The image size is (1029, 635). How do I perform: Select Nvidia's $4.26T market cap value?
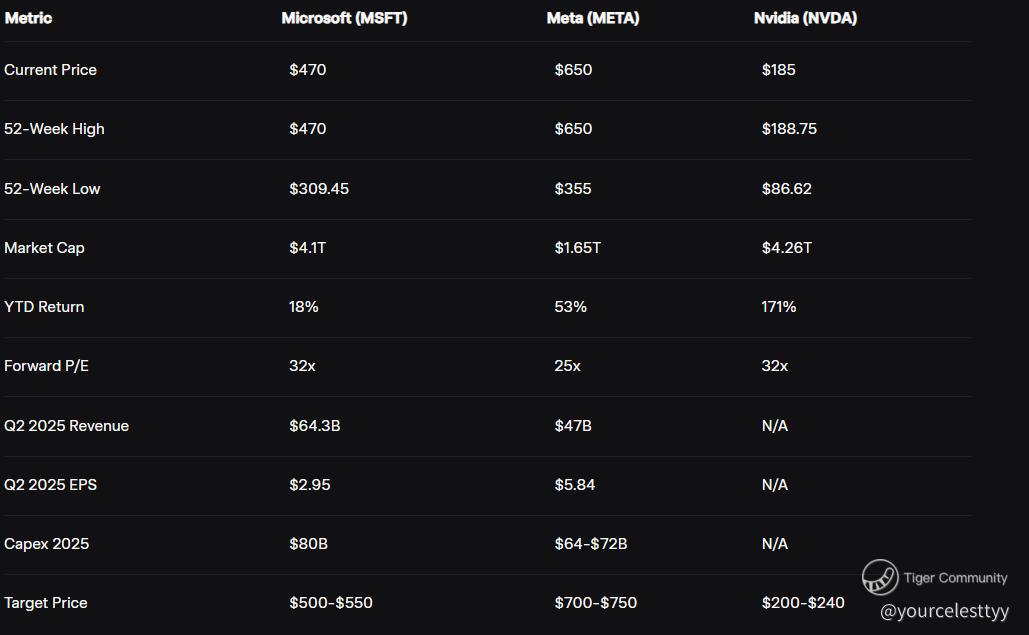click(x=786, y=248)
